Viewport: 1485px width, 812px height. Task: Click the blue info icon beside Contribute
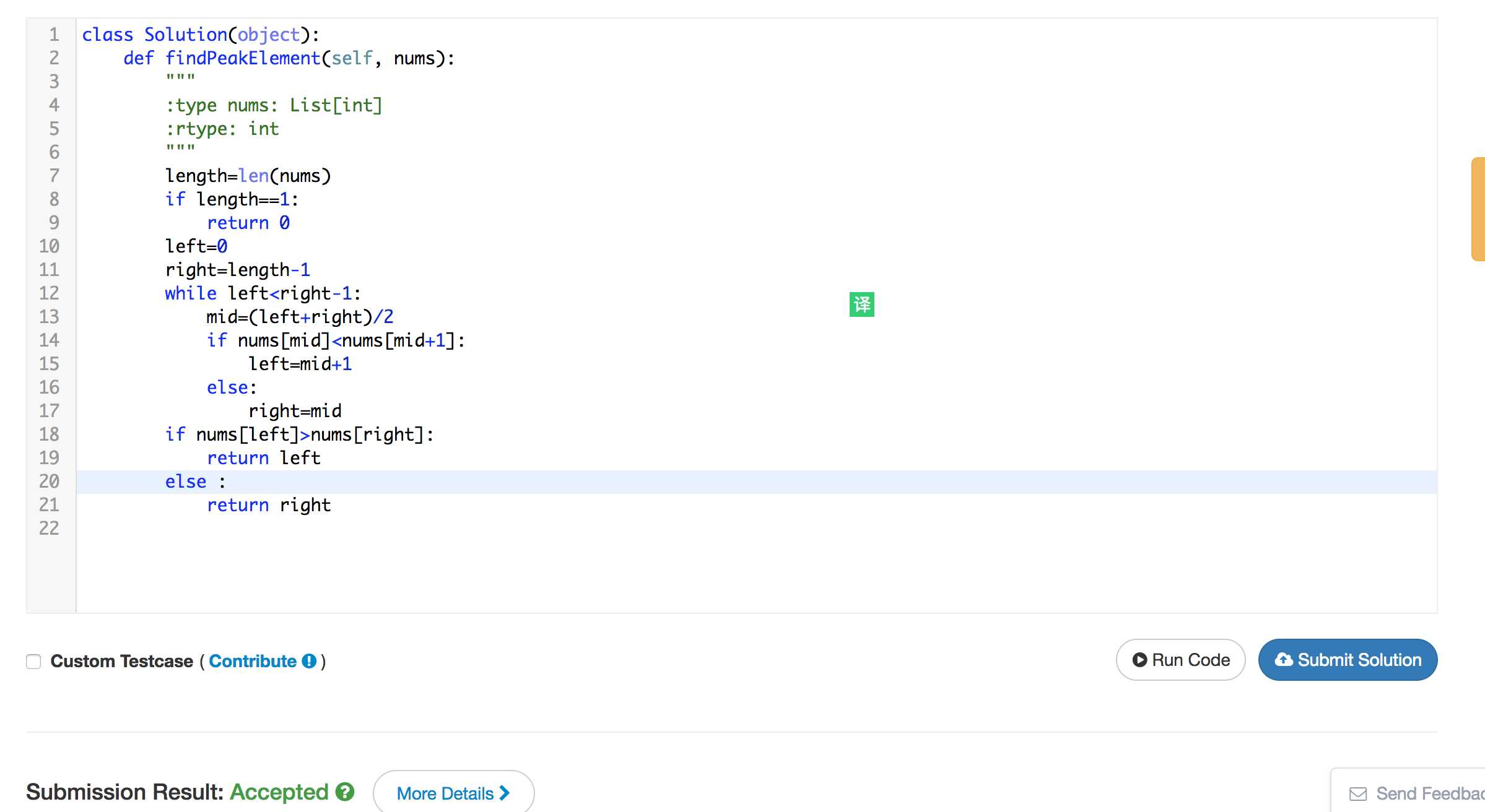point(309,661)
